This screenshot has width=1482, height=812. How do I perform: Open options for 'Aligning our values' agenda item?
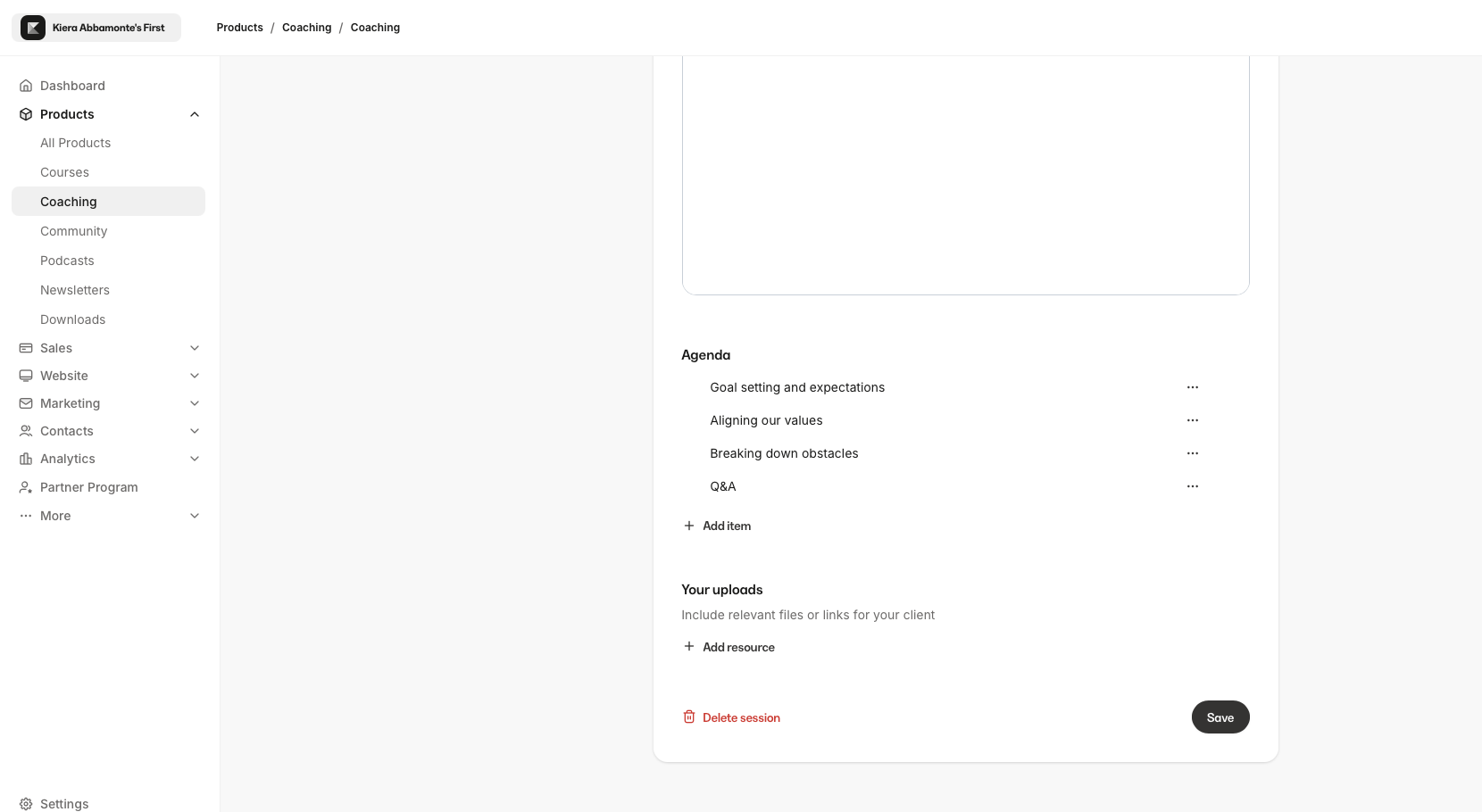click(1193, 419)
